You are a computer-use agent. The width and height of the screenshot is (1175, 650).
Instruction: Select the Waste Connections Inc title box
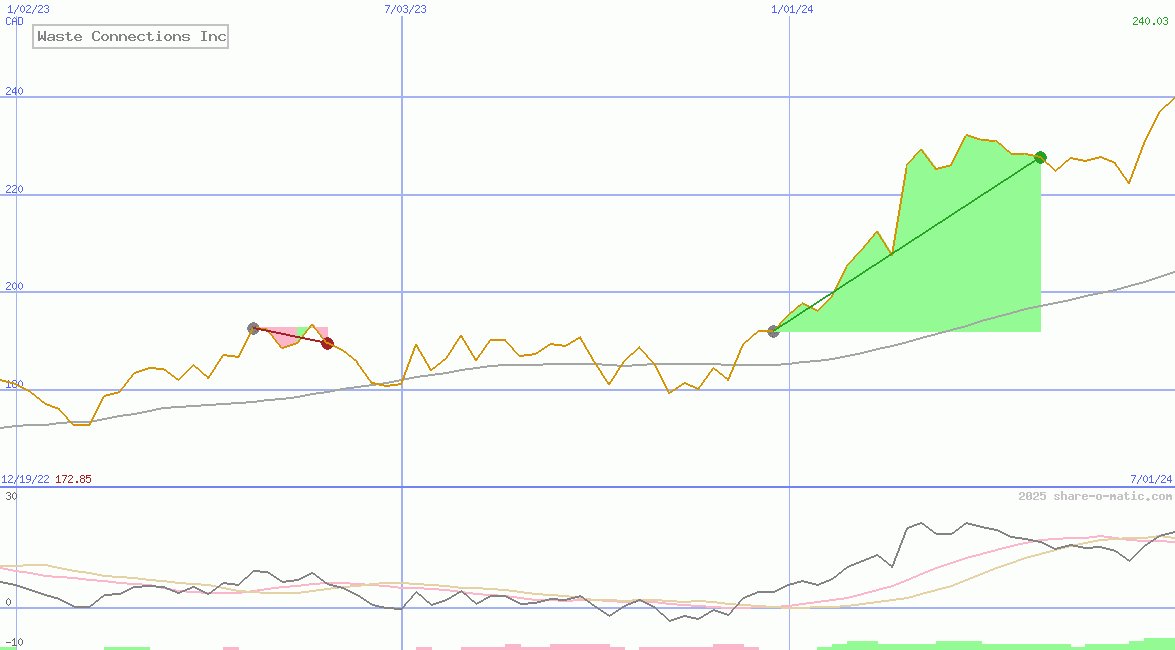pyautogui.click(x=131, y=37)
